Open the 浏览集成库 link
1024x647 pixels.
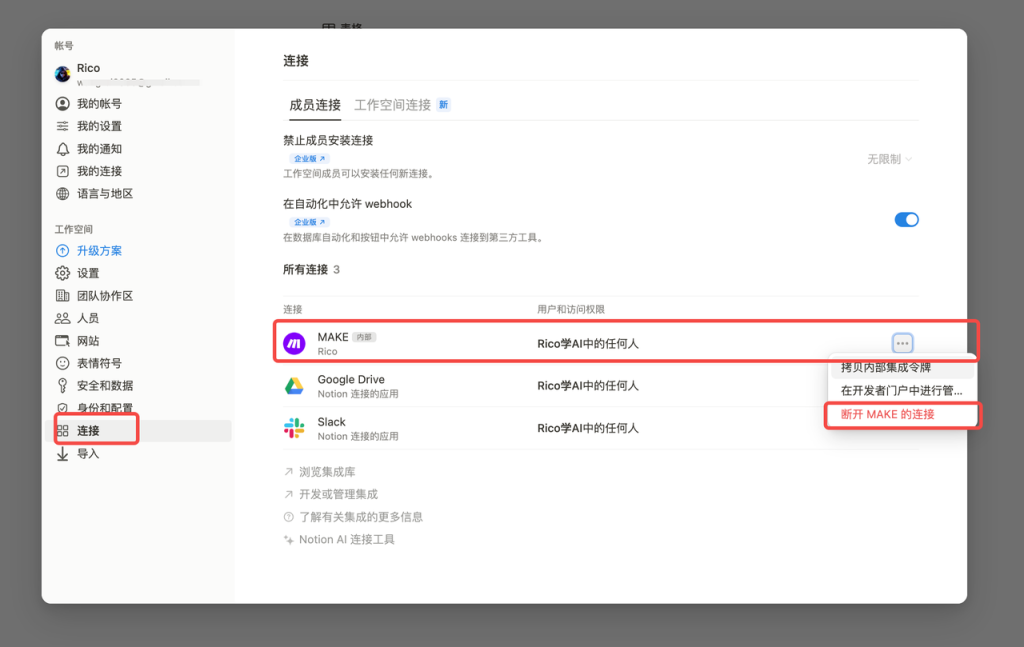tap(327, 471)
